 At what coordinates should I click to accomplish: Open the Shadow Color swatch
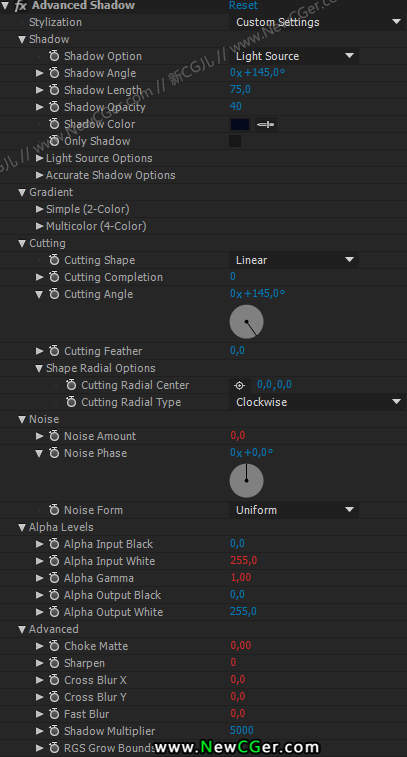(240, 125)
